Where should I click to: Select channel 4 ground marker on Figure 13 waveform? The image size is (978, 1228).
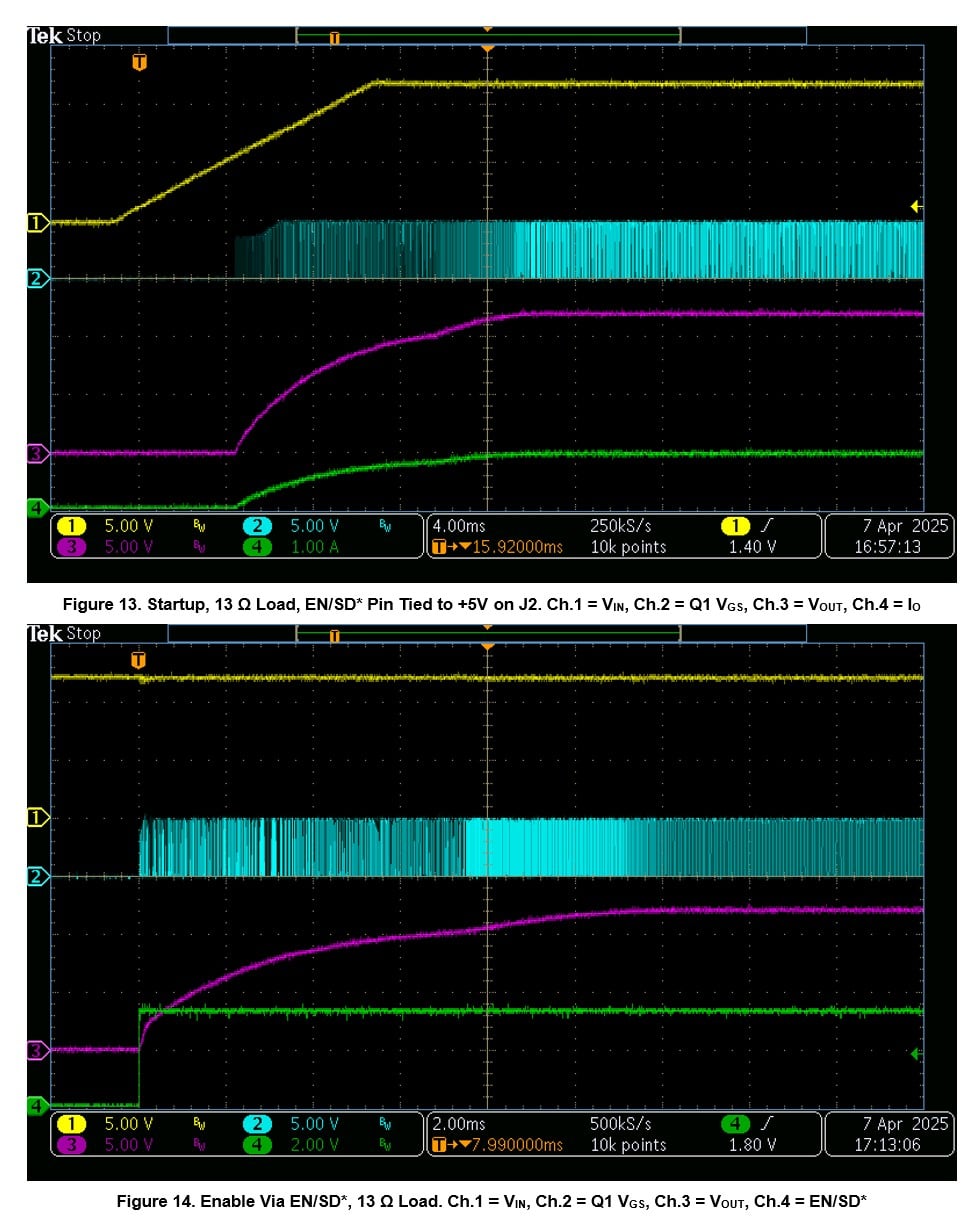pyautogui.click(x=37, y=508)
